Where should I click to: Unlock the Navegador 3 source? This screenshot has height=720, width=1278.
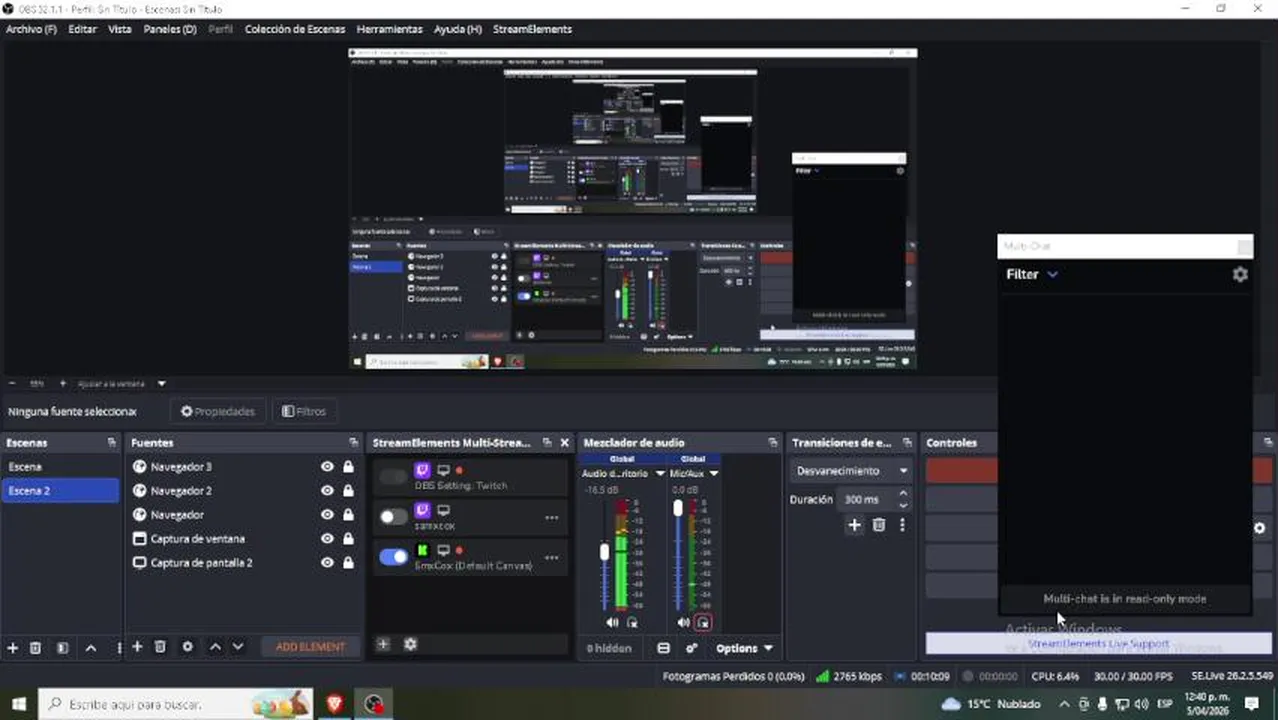click(348, 467)
